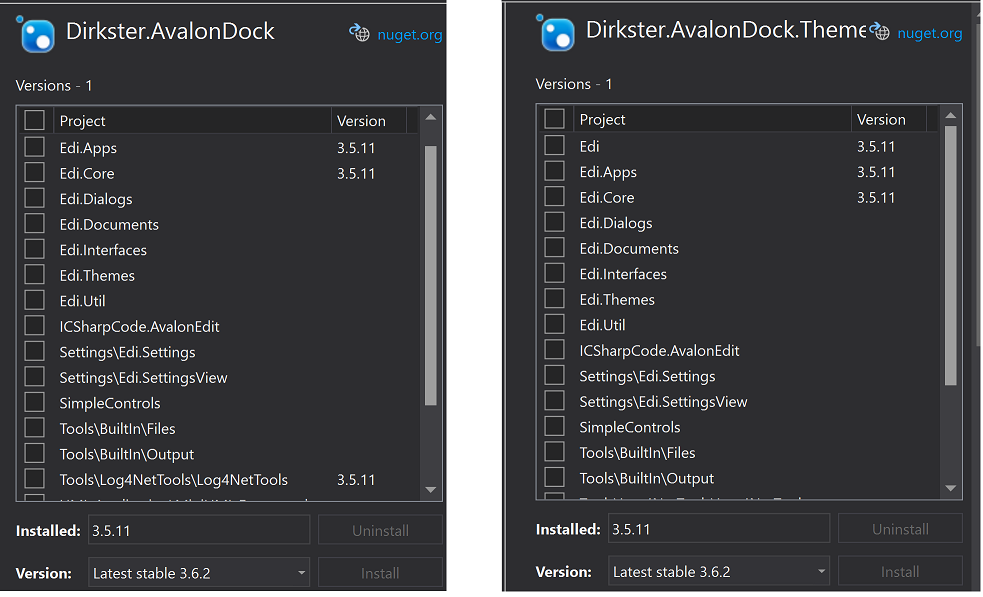Click Installed version field 3.5.11 in left panel
The width and height of the screenshot is (983, 597).
click(x=199, y=531)
